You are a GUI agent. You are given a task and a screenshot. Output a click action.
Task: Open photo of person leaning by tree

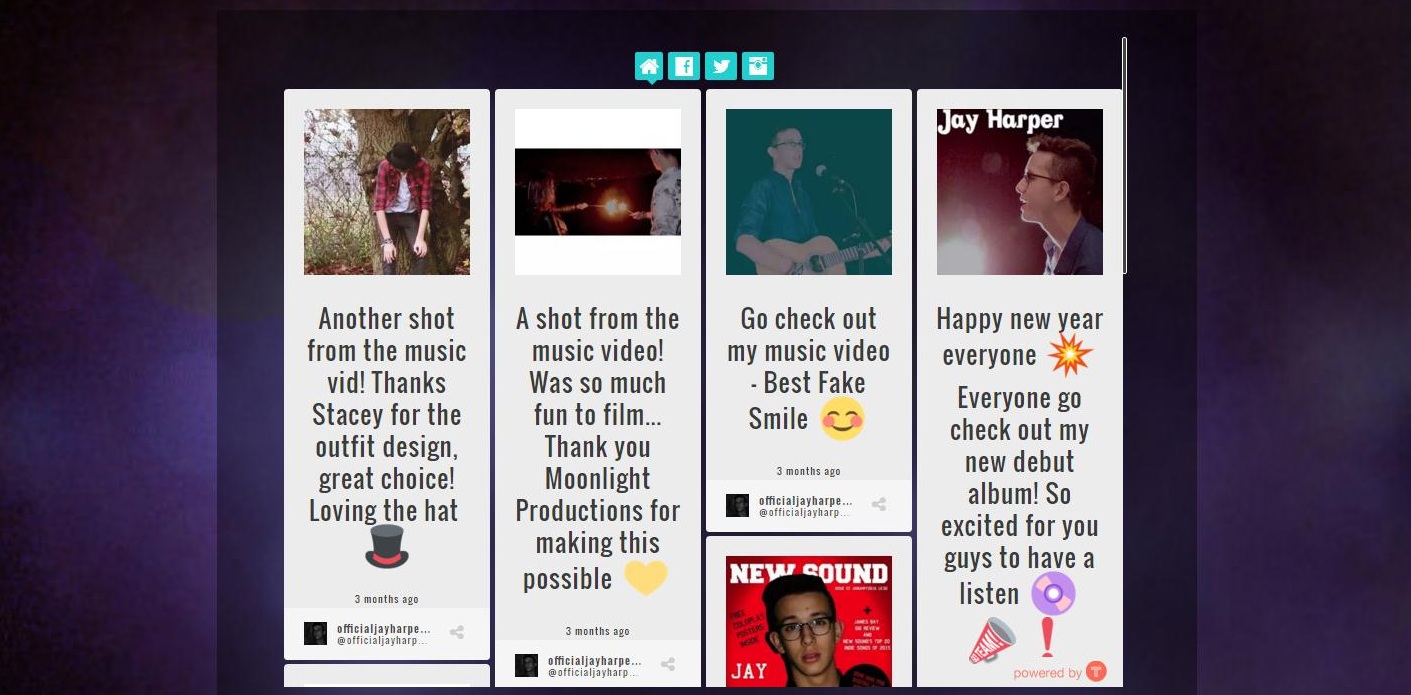tap(387, 192)
